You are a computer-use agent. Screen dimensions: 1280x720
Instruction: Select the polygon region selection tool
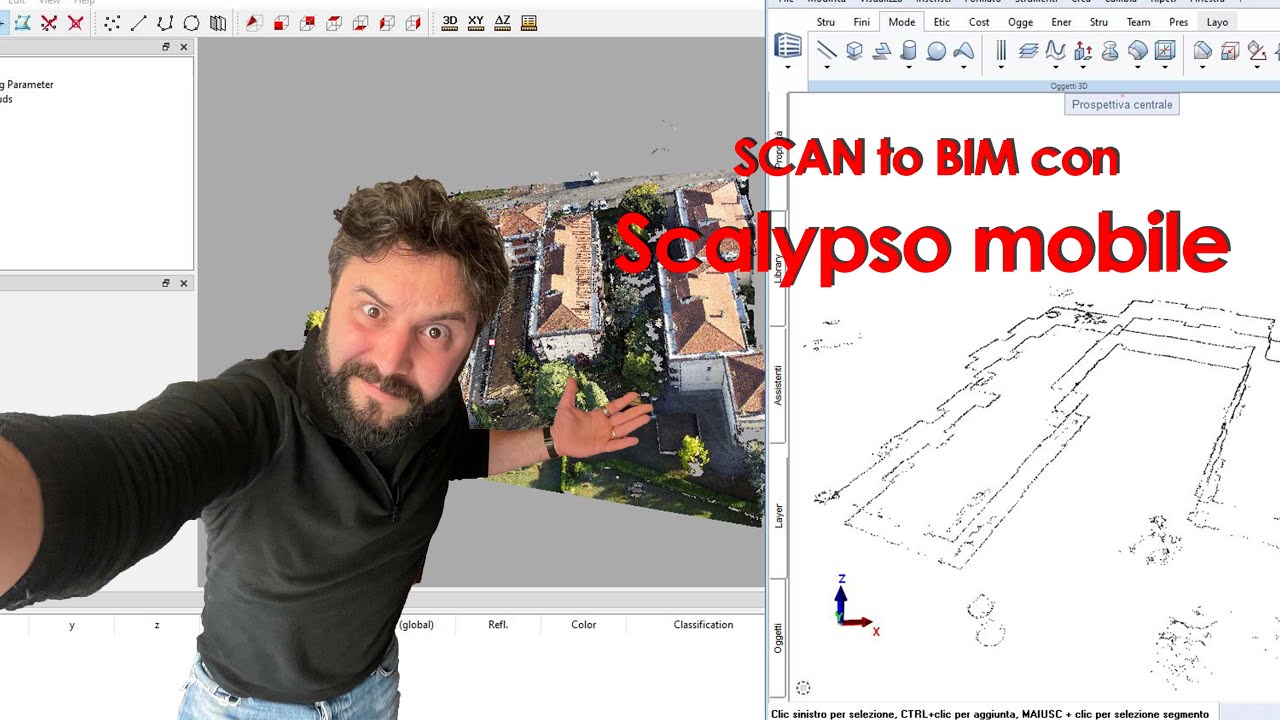(22, 23)
